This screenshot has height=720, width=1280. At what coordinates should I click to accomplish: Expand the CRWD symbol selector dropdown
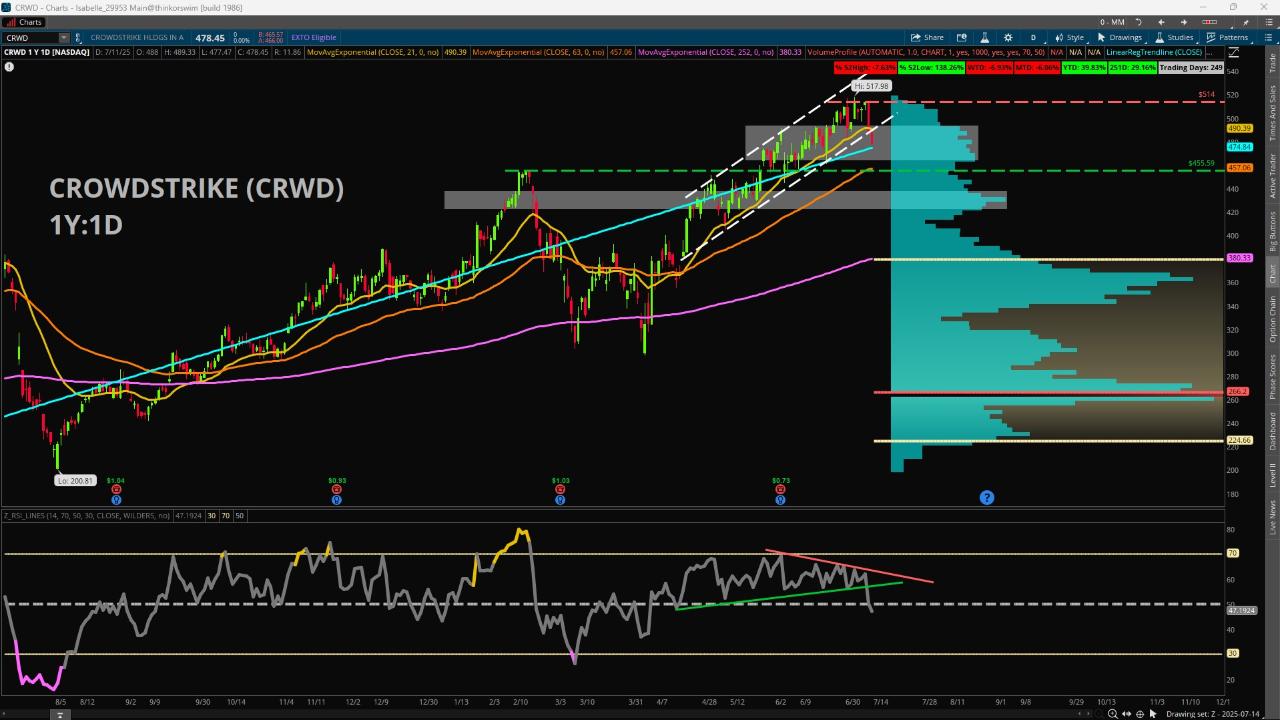tap(65, 38)
